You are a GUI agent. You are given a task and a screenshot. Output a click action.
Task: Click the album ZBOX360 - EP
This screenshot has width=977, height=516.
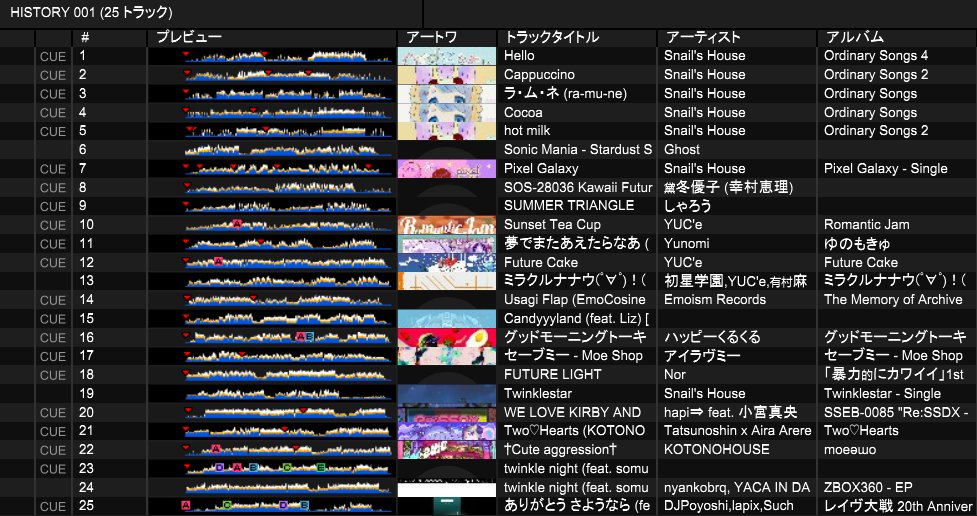click(x=868, y=487)
